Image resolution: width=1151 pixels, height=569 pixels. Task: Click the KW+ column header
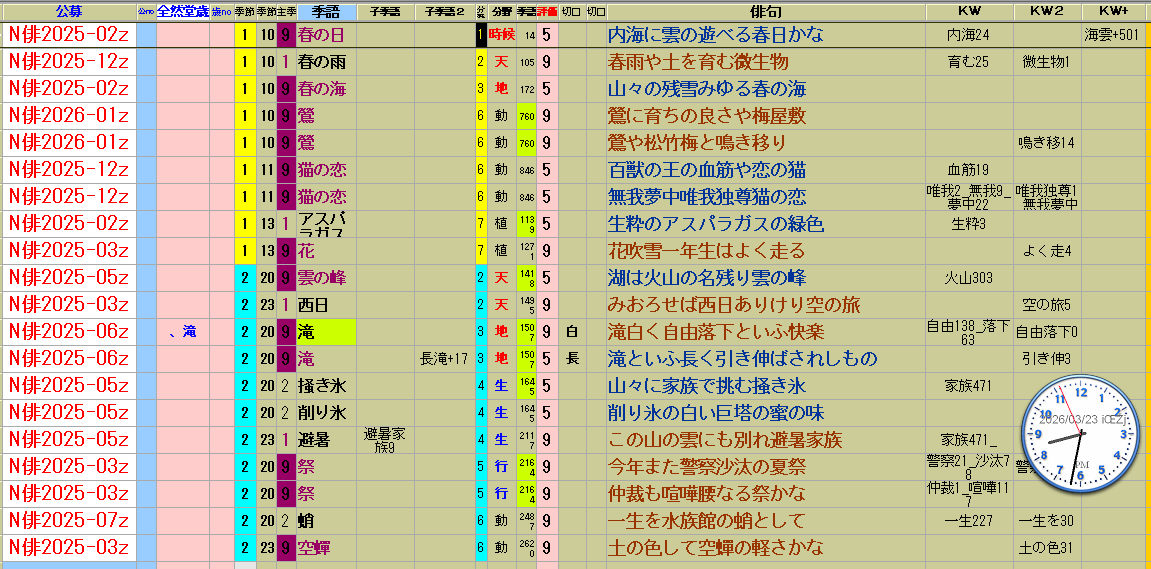pos(1112,11)
